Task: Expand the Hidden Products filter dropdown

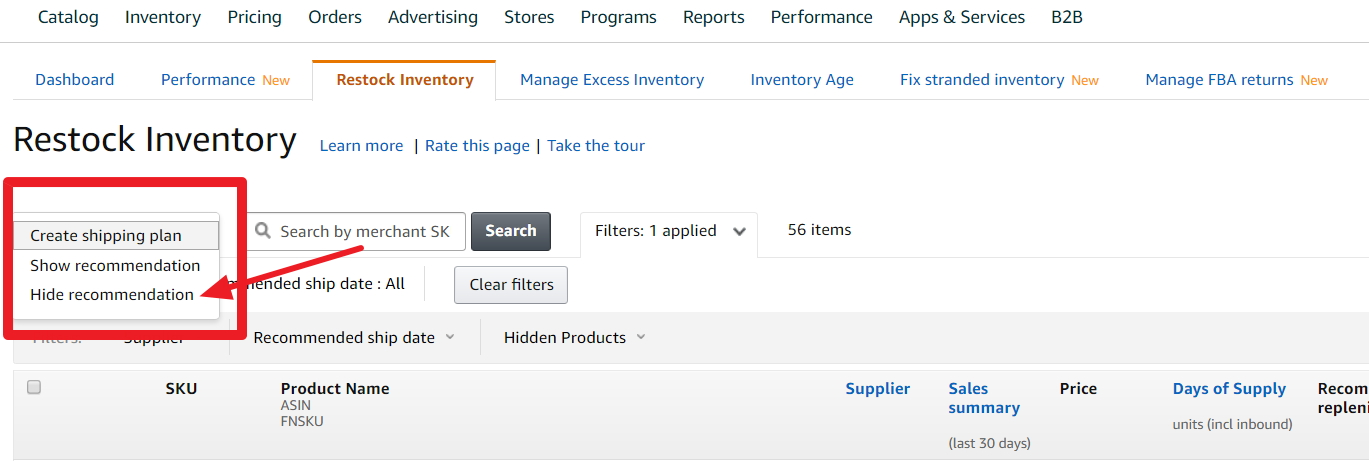Action: click(x=575, y=338)
